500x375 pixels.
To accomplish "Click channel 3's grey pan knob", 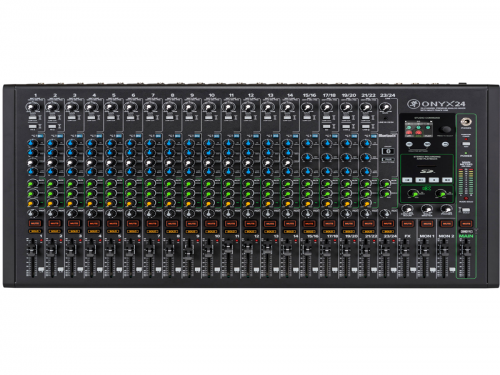I will 71,213.
